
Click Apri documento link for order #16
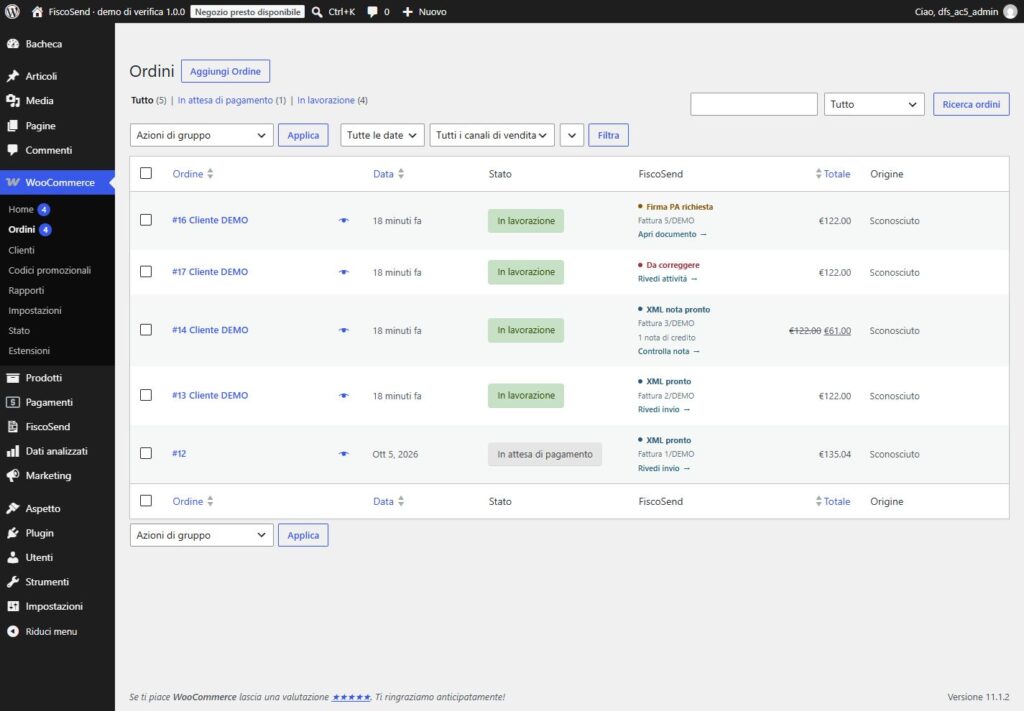click(672, 234)
